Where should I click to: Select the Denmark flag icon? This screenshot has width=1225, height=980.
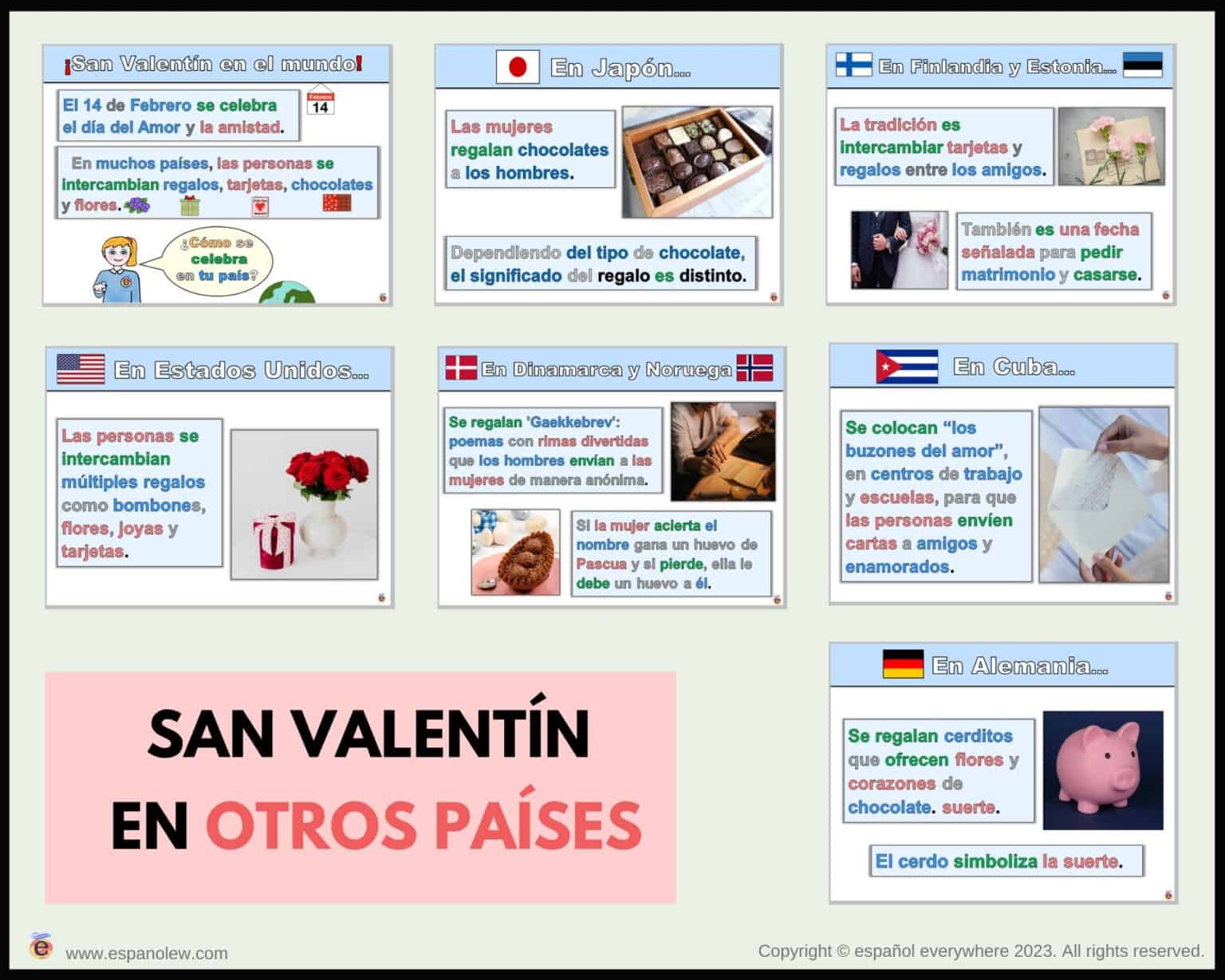click(x=460, y=368)
